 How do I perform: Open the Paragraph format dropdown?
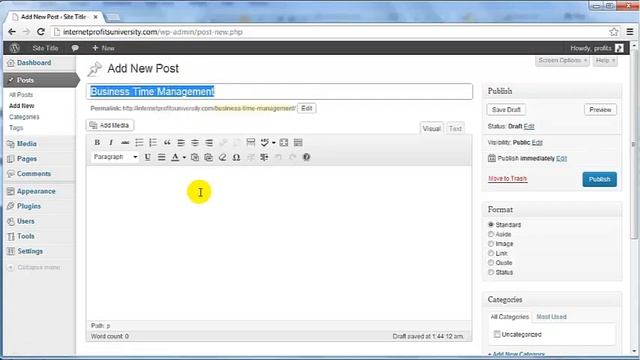point(115,157)
